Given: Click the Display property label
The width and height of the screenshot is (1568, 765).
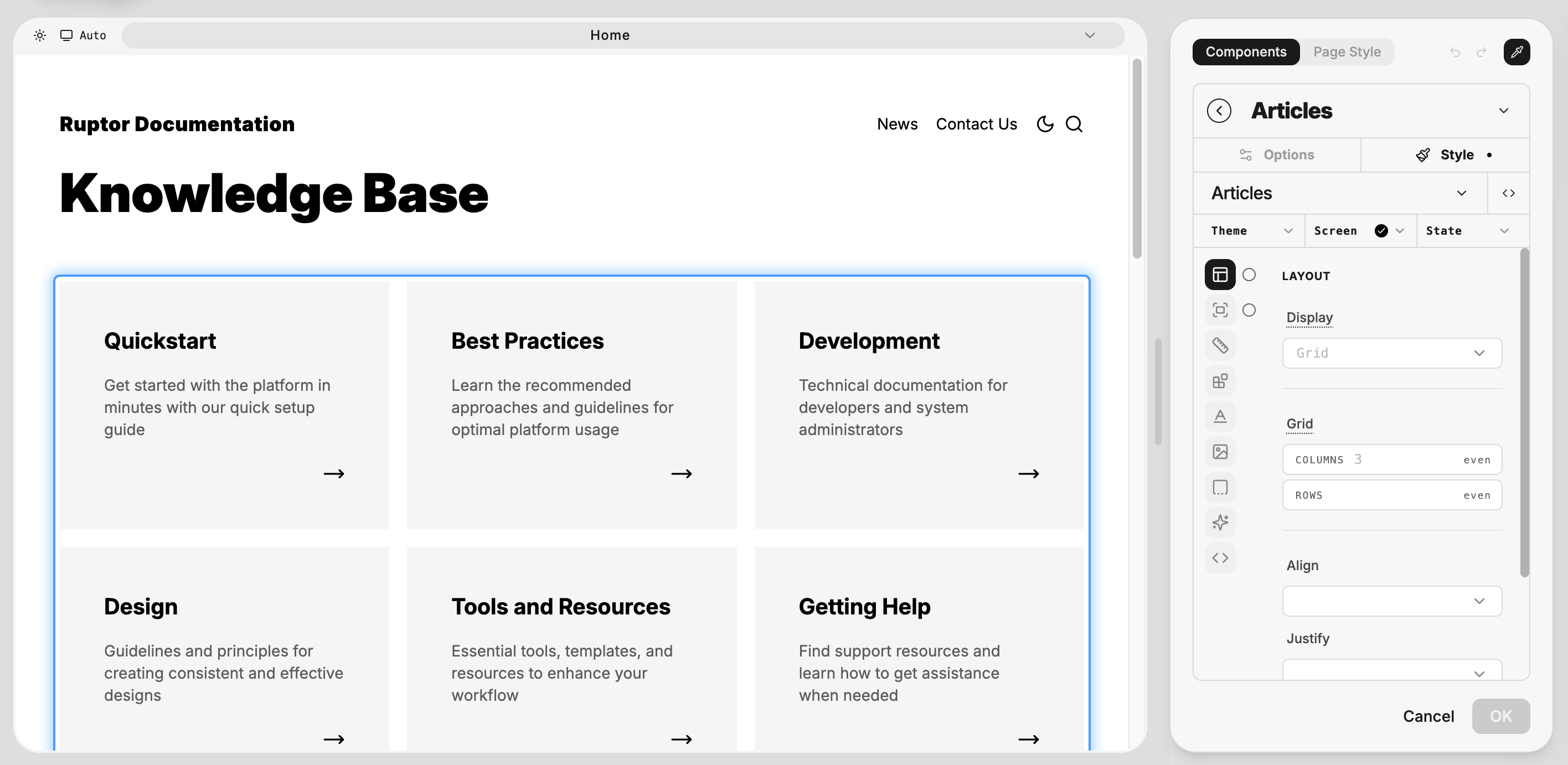Looking at the screenshot, I should point(1309,318).
